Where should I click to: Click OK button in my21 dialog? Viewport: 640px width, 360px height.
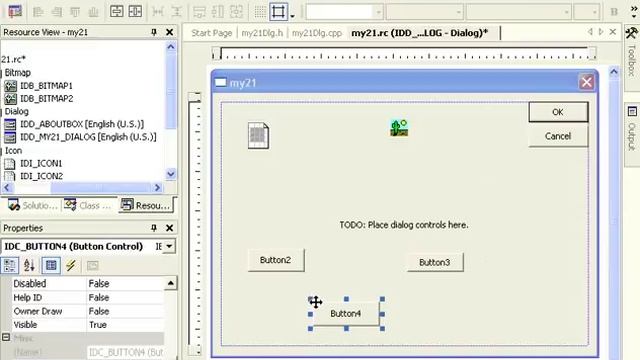coord(558,112)
